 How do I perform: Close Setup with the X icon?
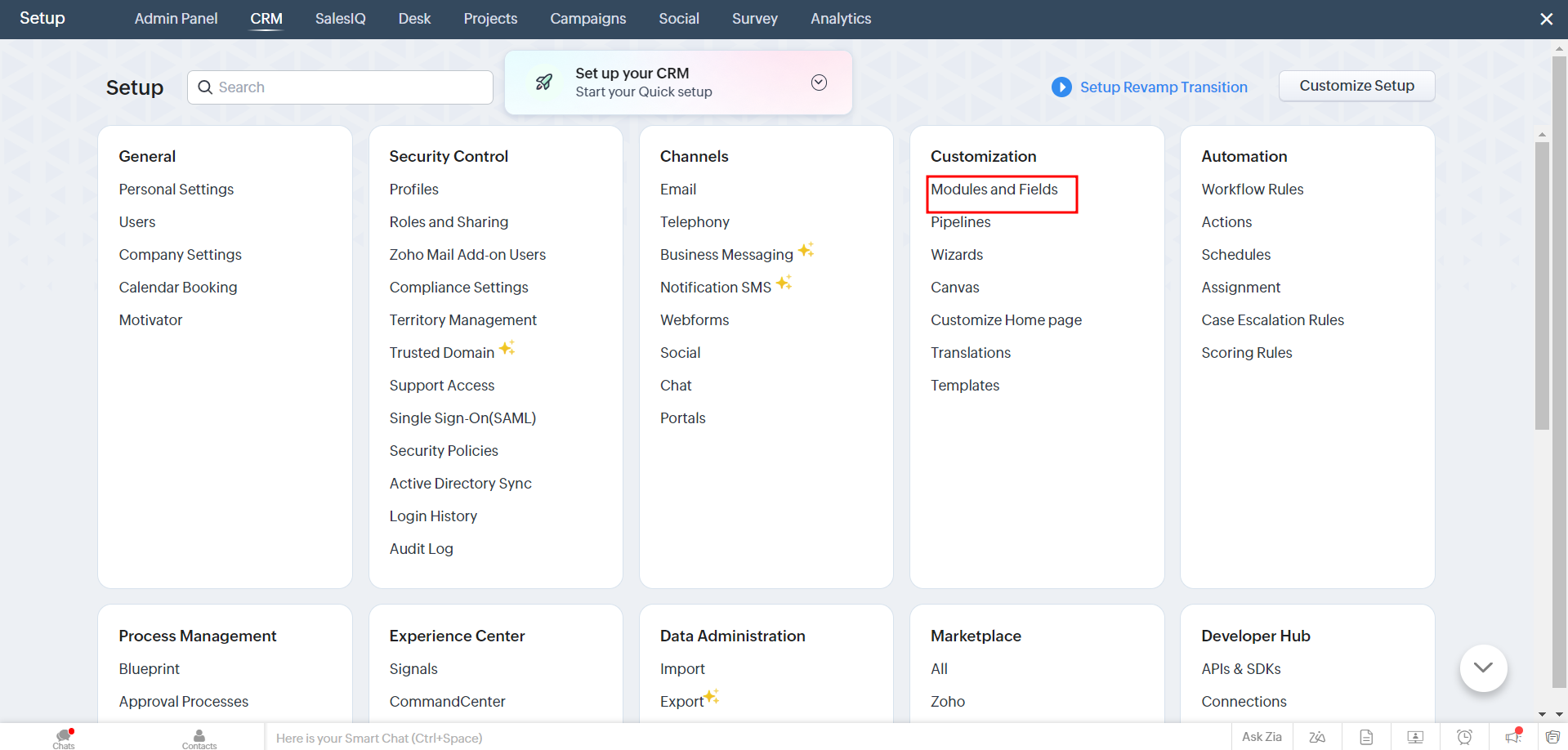(x=1546, y=19)
